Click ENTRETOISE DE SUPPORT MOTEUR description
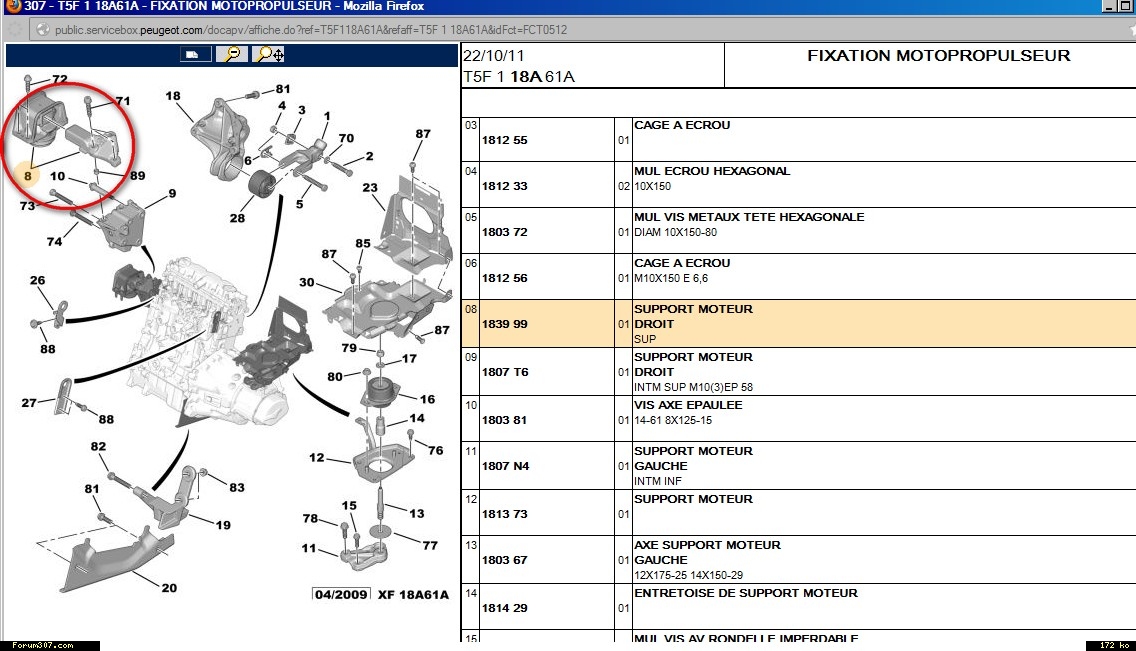 pos(746,592)
